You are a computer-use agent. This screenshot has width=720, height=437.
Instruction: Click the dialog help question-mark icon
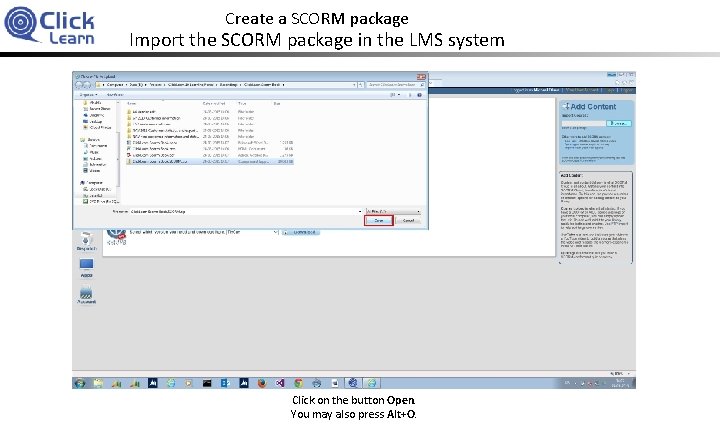point(419,95)
